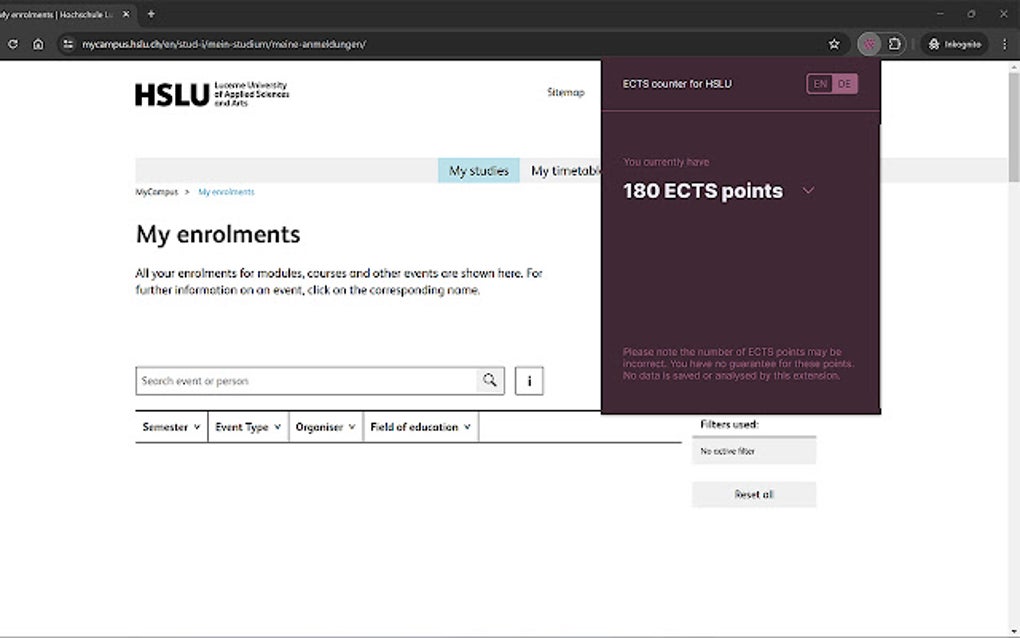Open the browser Extensions puzzle icon

[895, 44]
